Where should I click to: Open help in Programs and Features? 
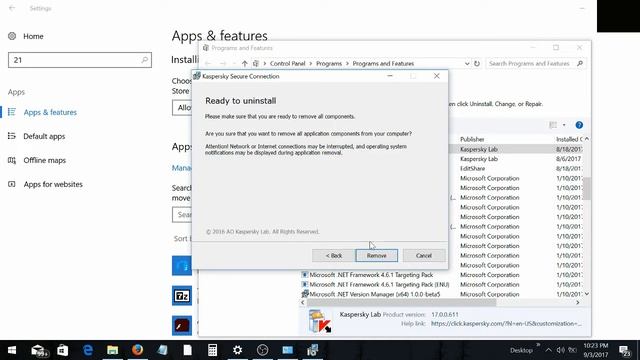click(x=579, y=125)
